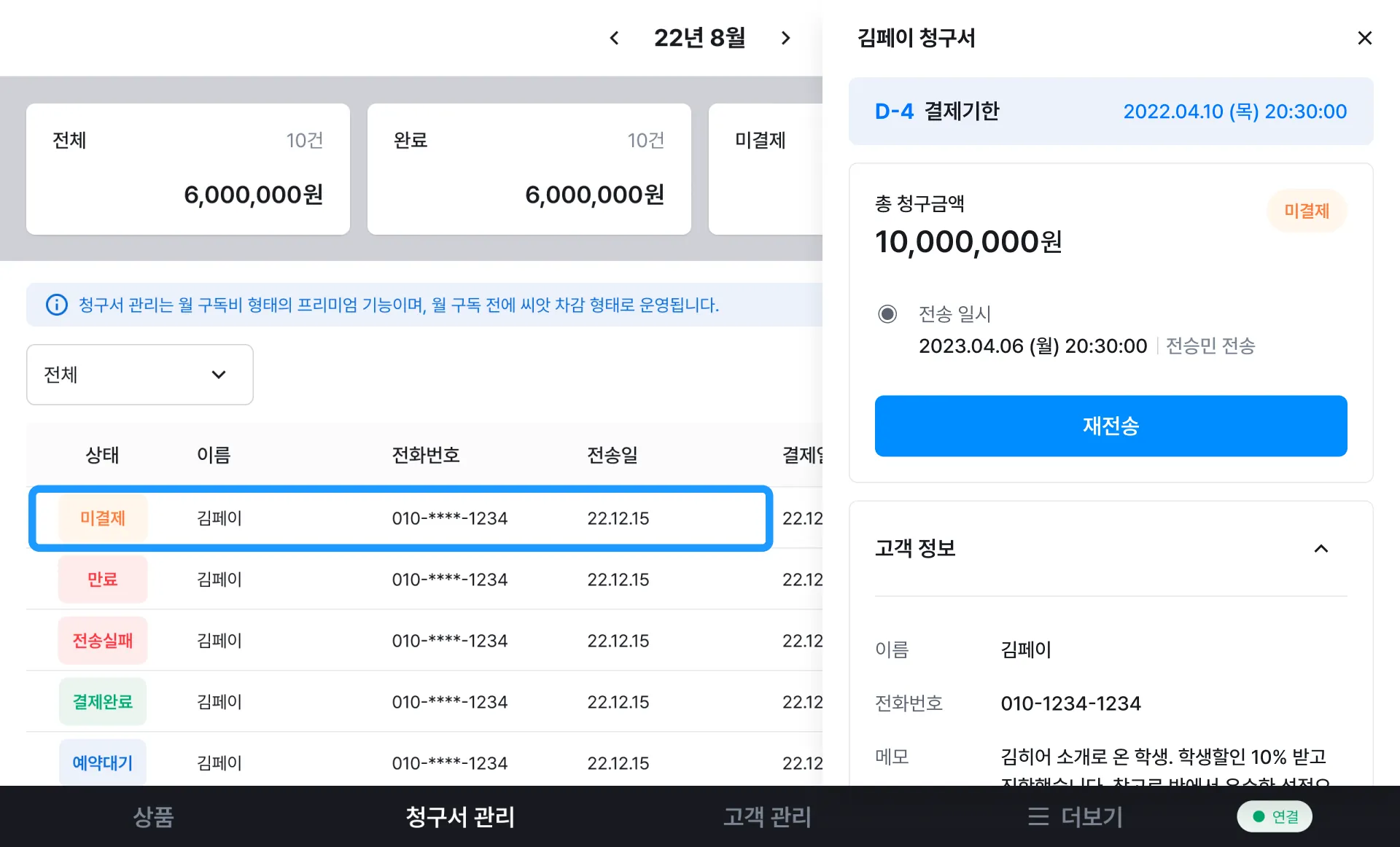The height and width of the screenshot is (847, 1400).
Task: Open the 전체 filter dropdown
Action: pyautogui.click(x=140, y=375)
